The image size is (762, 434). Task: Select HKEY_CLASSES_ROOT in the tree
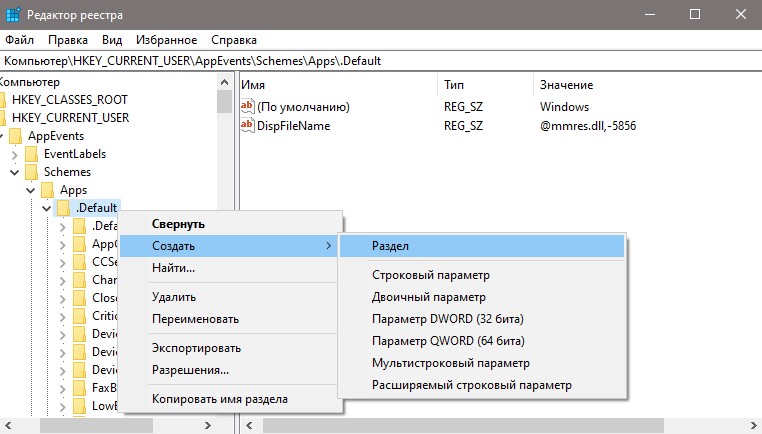[69, 100]
